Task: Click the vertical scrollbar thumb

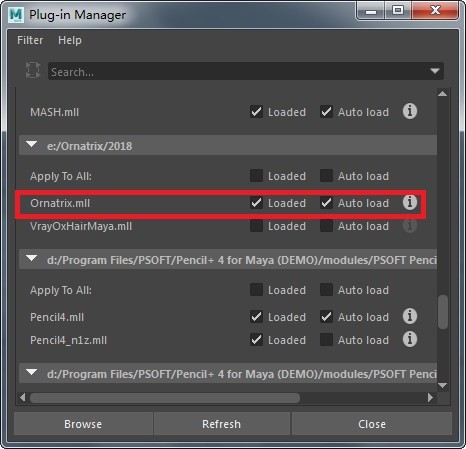Action: point(443,312)
